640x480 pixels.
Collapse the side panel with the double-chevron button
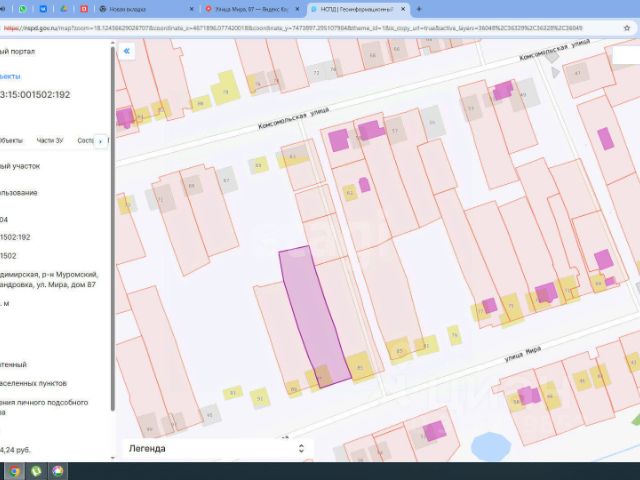tap(127, 51)
